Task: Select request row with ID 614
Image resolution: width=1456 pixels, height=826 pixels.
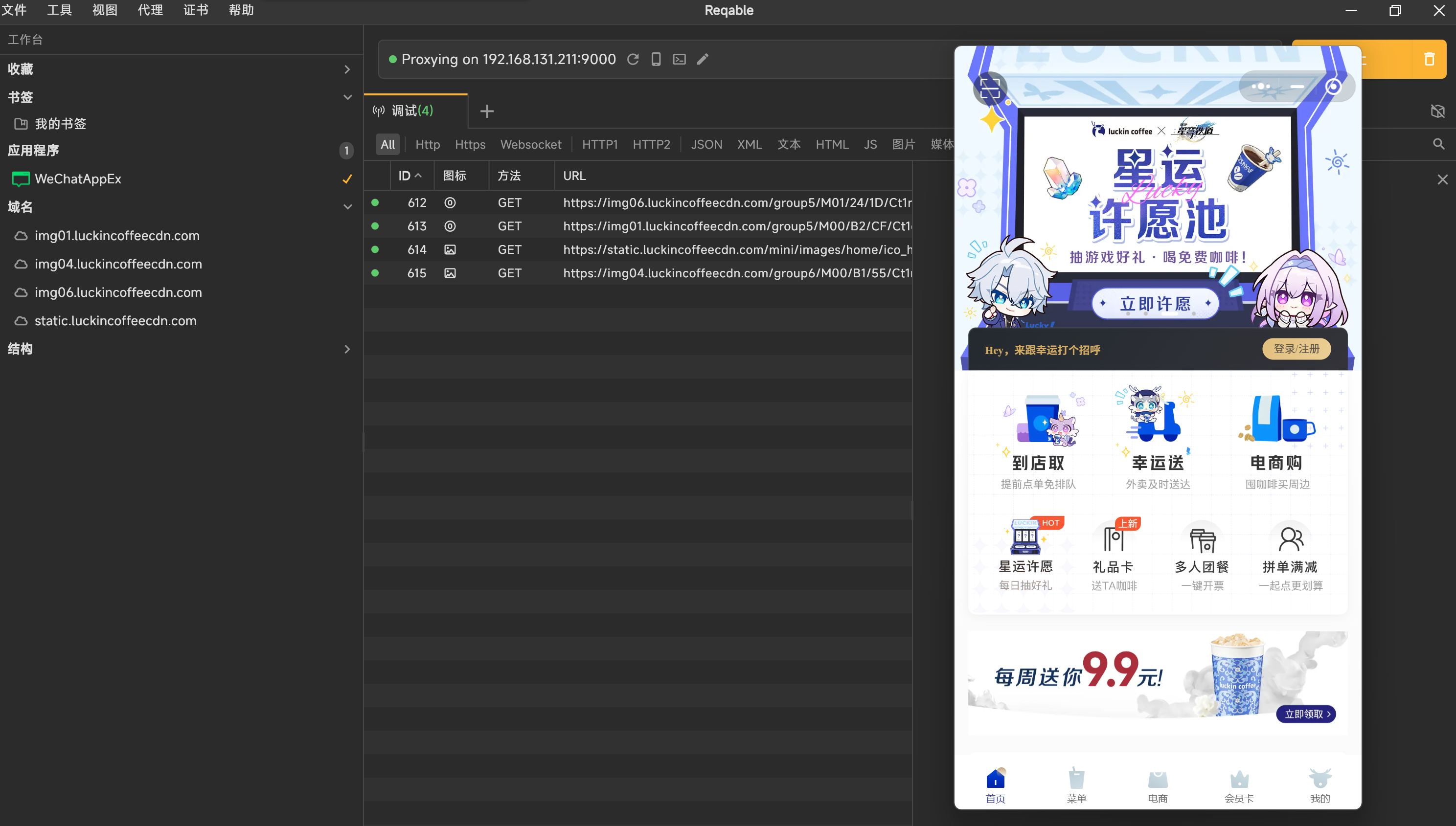Action: (638, 249)
